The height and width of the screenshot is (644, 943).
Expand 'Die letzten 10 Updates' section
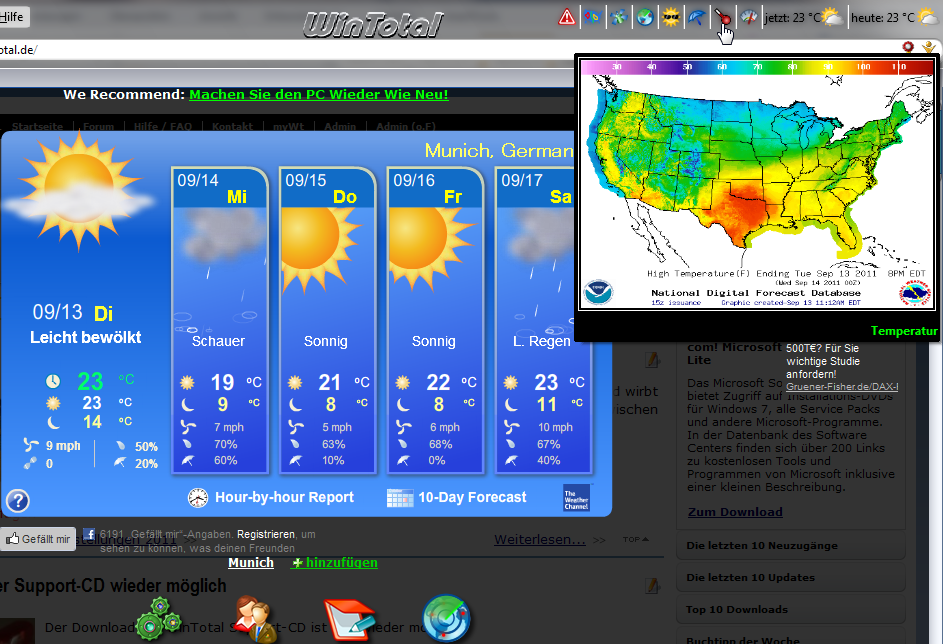click(x=791, y=577)
